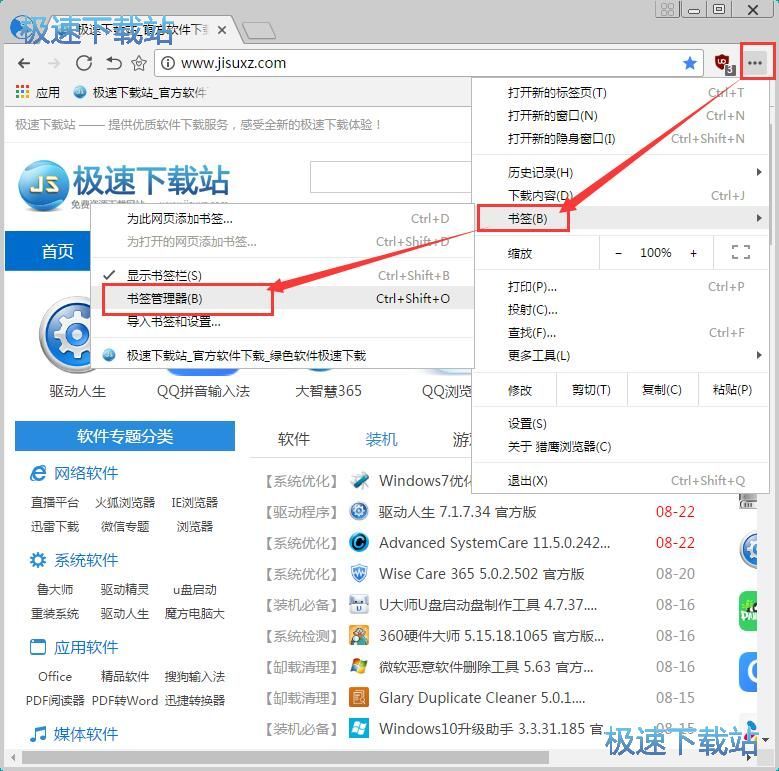
Task: Click the address bar URL field
Action: [428, 63]
